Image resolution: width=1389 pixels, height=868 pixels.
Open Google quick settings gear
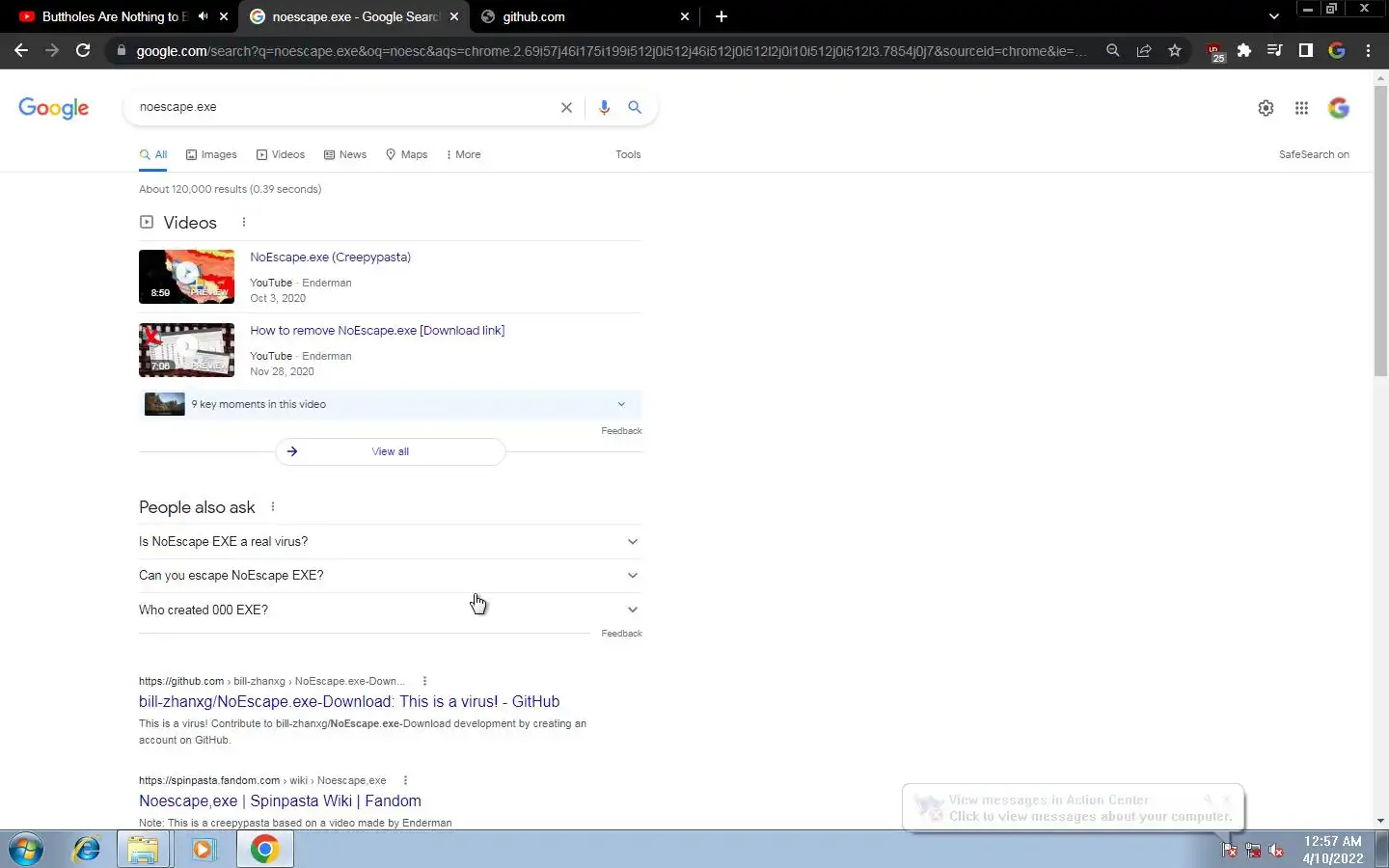pyautogui.click(x=1266, y=108)
